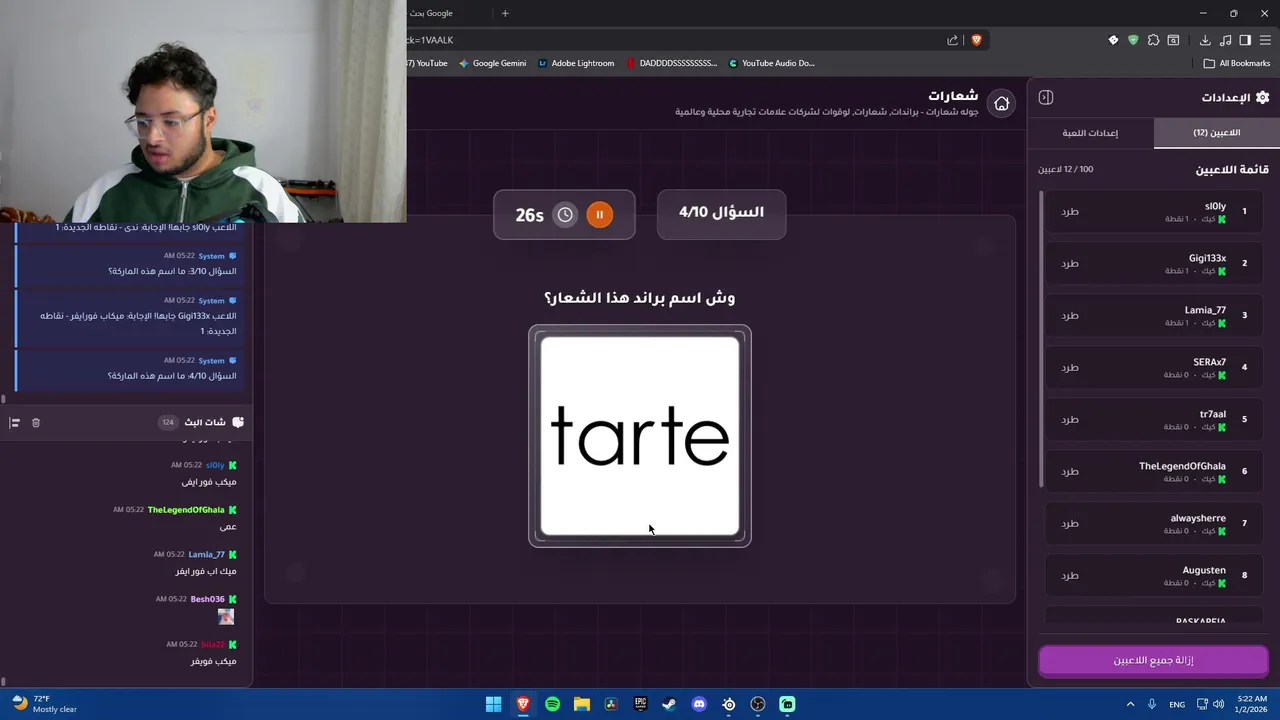This screenshot has height=720, width=1280.
Task: Open the Brave main menu
Action: [x=1266, y=40]
